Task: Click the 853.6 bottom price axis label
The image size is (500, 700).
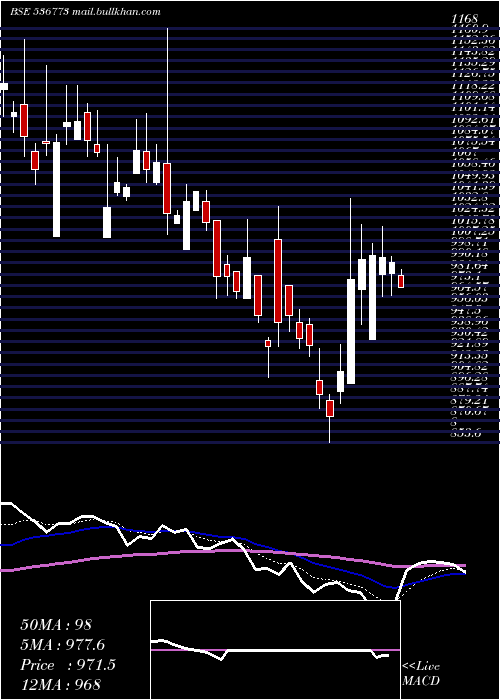Action: tap(465, 433)
